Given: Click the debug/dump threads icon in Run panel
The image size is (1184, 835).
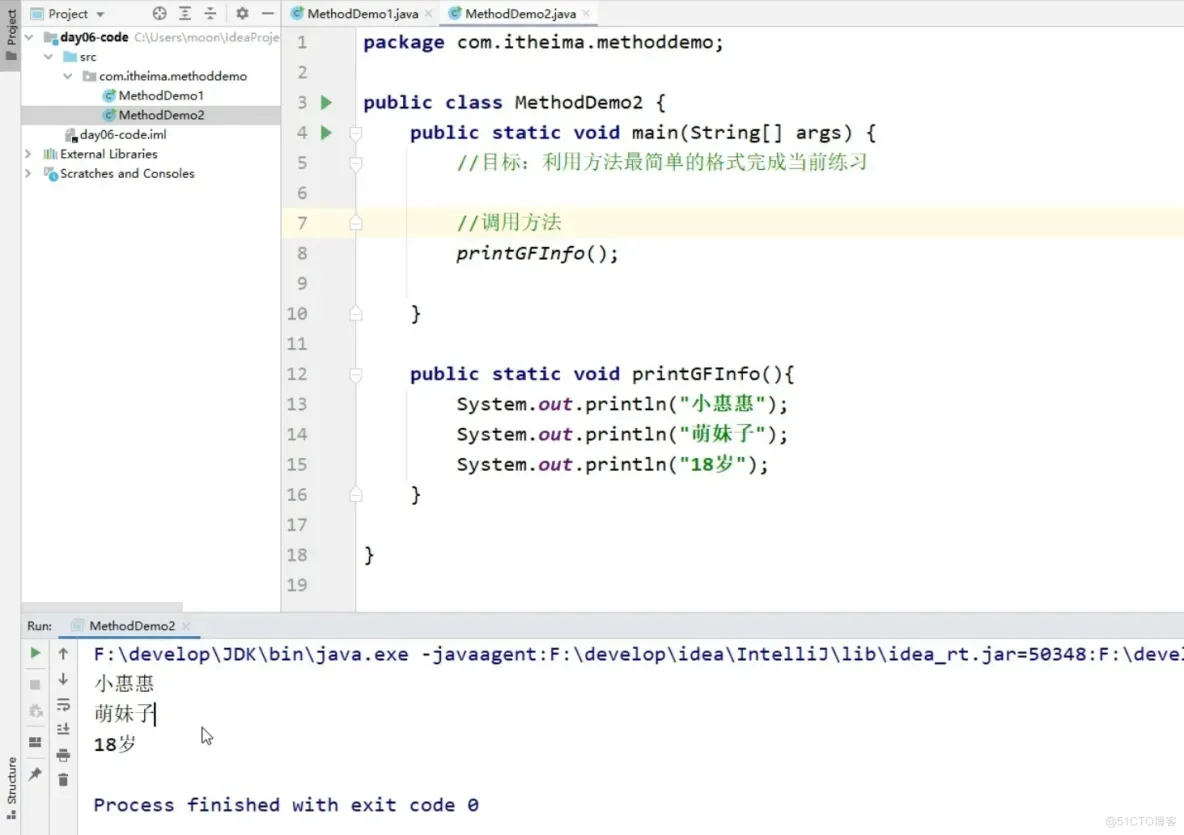Looking at the screenshot, I should [35, 711].
